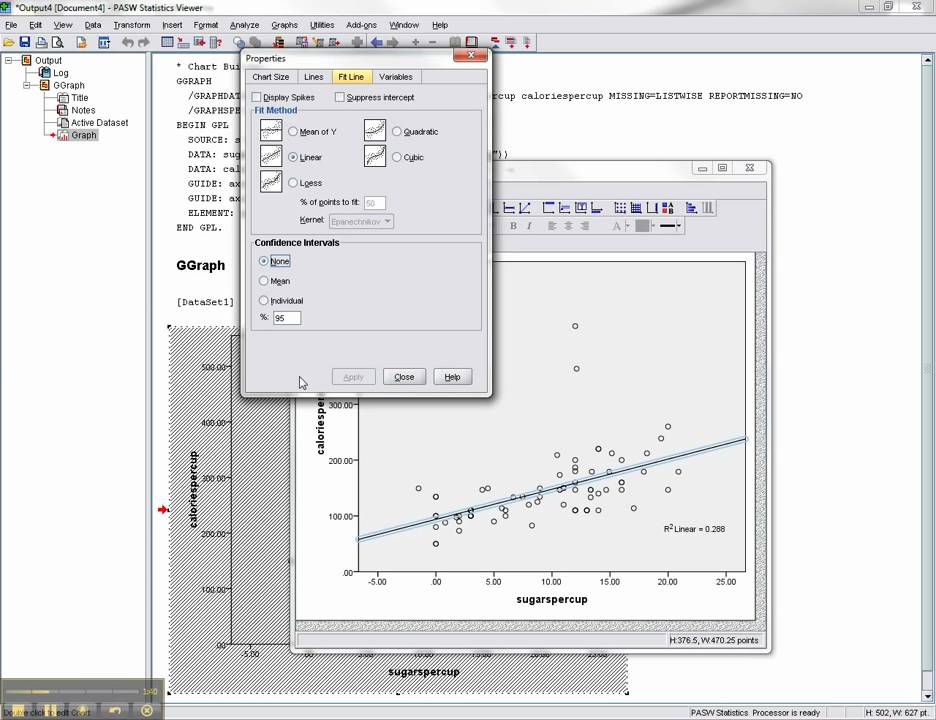
Task: Click the Go to Variable icon
Action: click(200, 42)
